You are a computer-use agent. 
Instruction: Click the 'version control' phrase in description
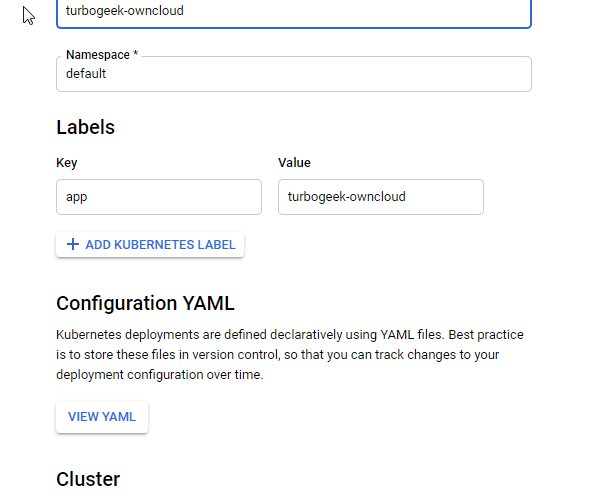[x=221, y=354]
